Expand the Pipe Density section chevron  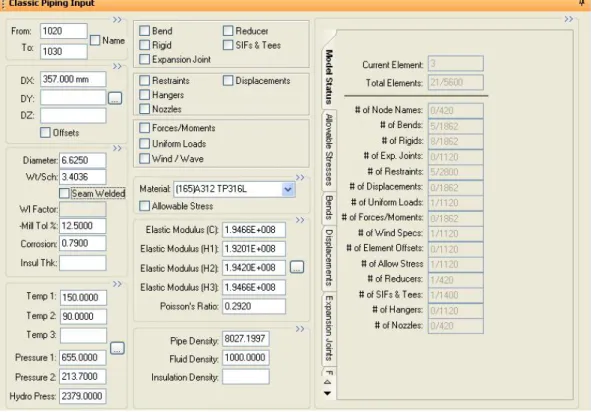tap(300, 329)
